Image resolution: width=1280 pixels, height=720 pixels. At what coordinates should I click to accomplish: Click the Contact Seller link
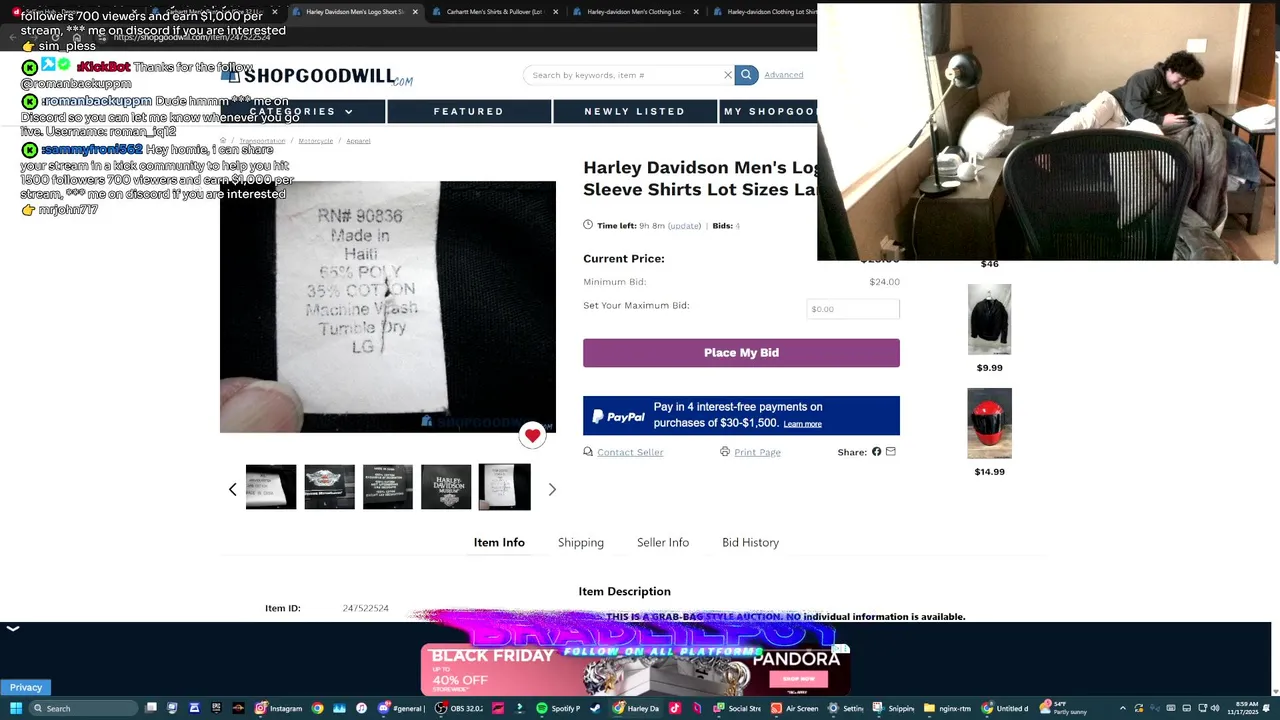(630, 452)
